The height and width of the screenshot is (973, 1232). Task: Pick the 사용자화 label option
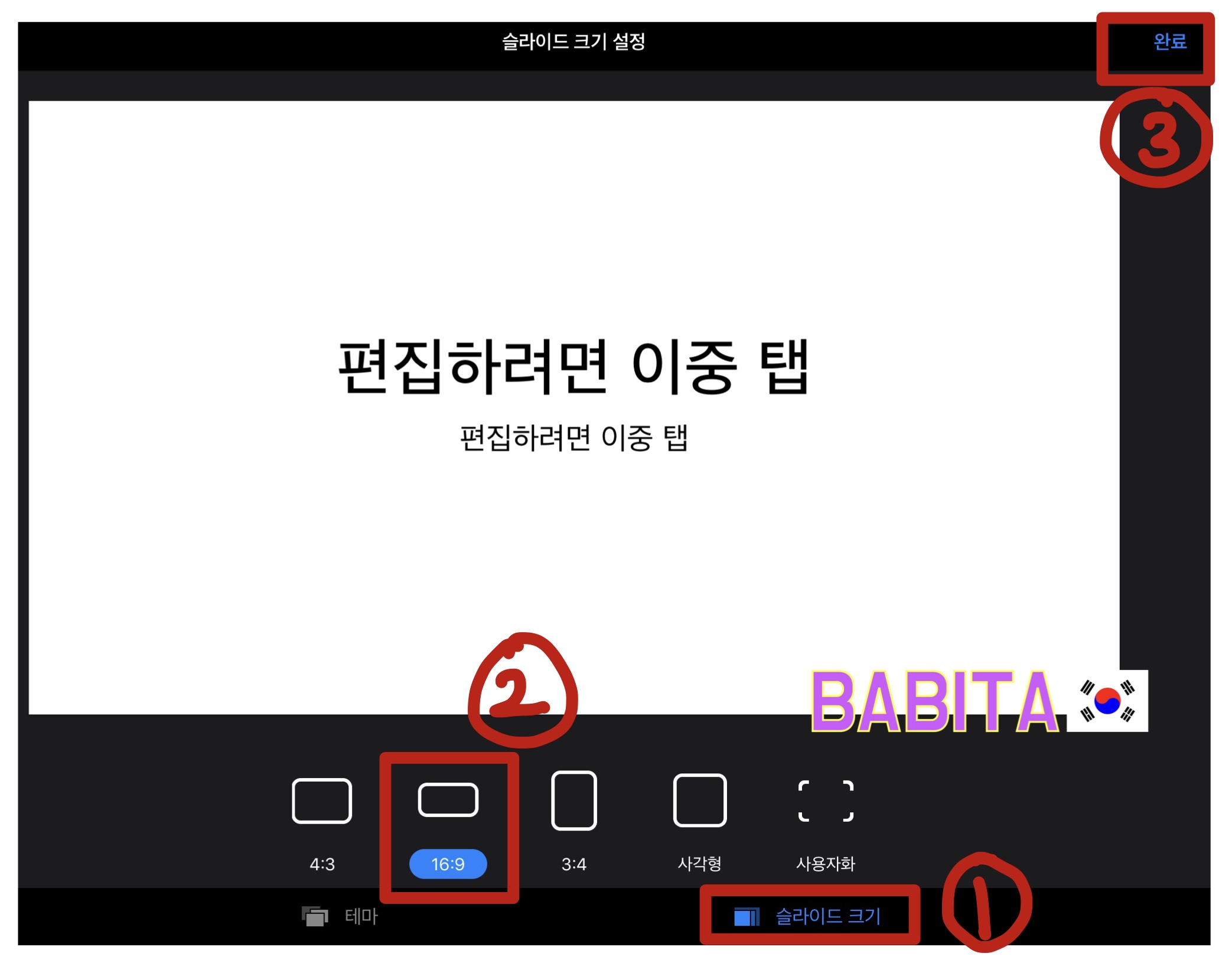(x=826, y=864)
